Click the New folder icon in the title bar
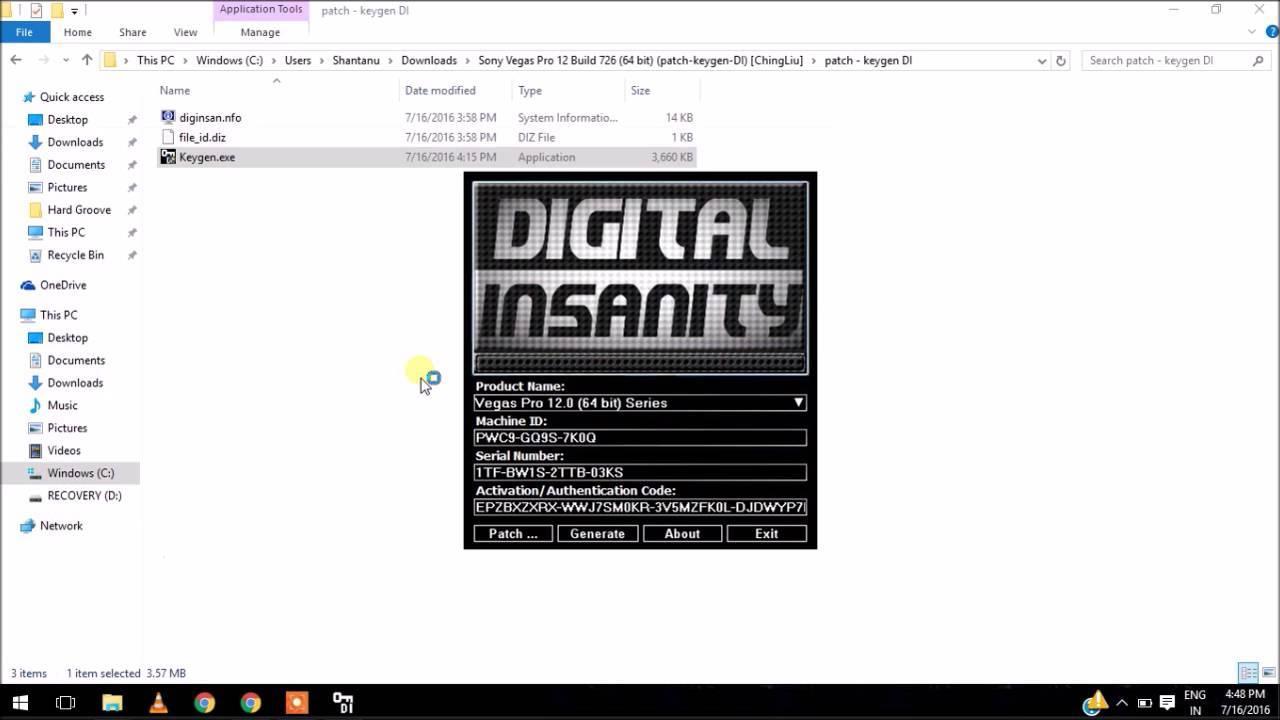This screenshot has width=1280, height=720. (x=57, y=10)
